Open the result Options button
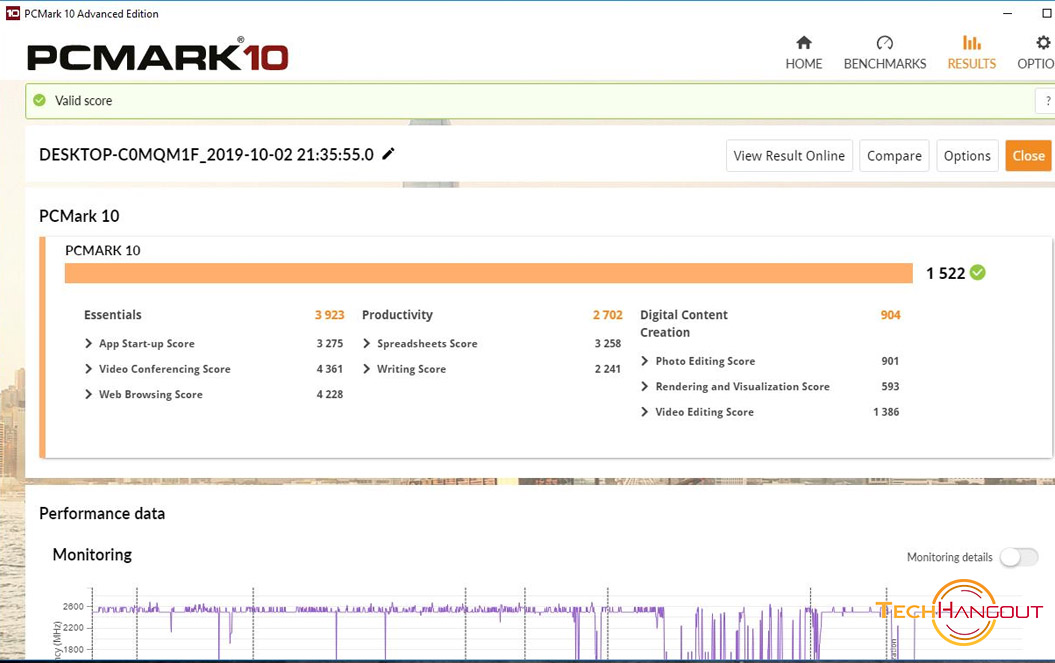 tap(967, 155)
